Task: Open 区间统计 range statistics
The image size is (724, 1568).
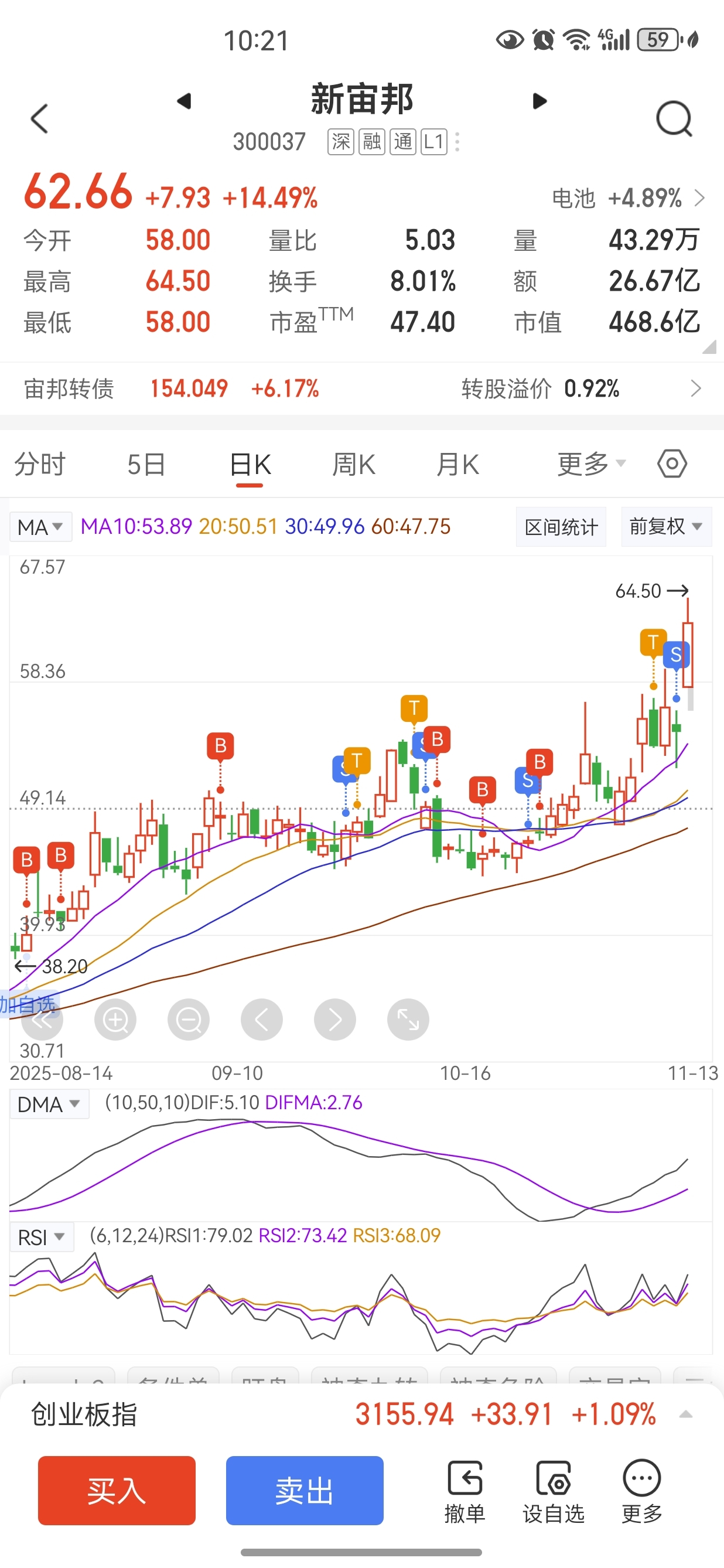Action: click(x=561, y=527)
